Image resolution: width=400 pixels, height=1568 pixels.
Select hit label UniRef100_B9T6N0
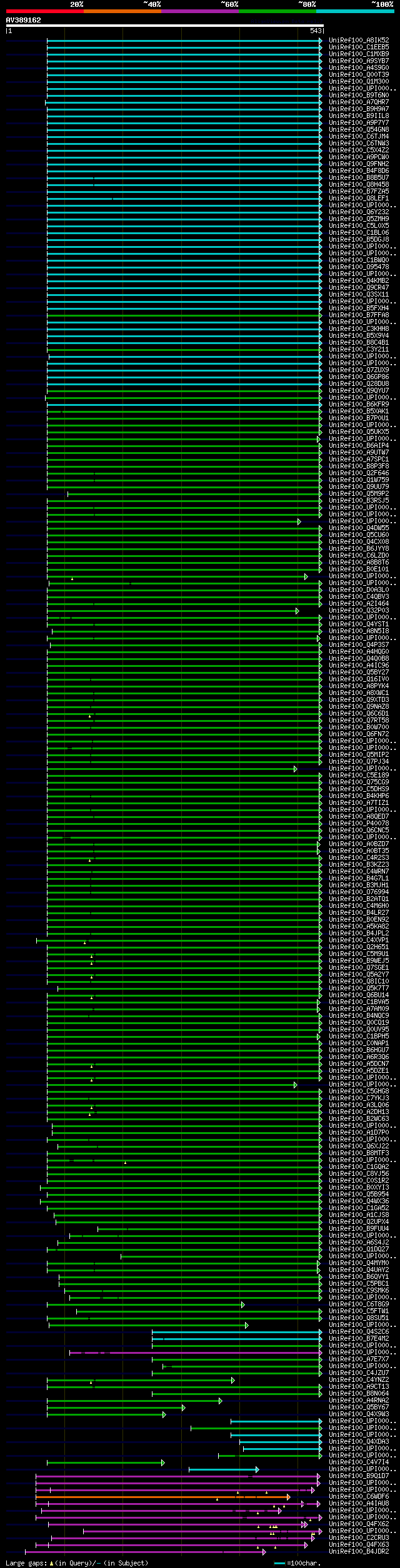click(359, 95)
